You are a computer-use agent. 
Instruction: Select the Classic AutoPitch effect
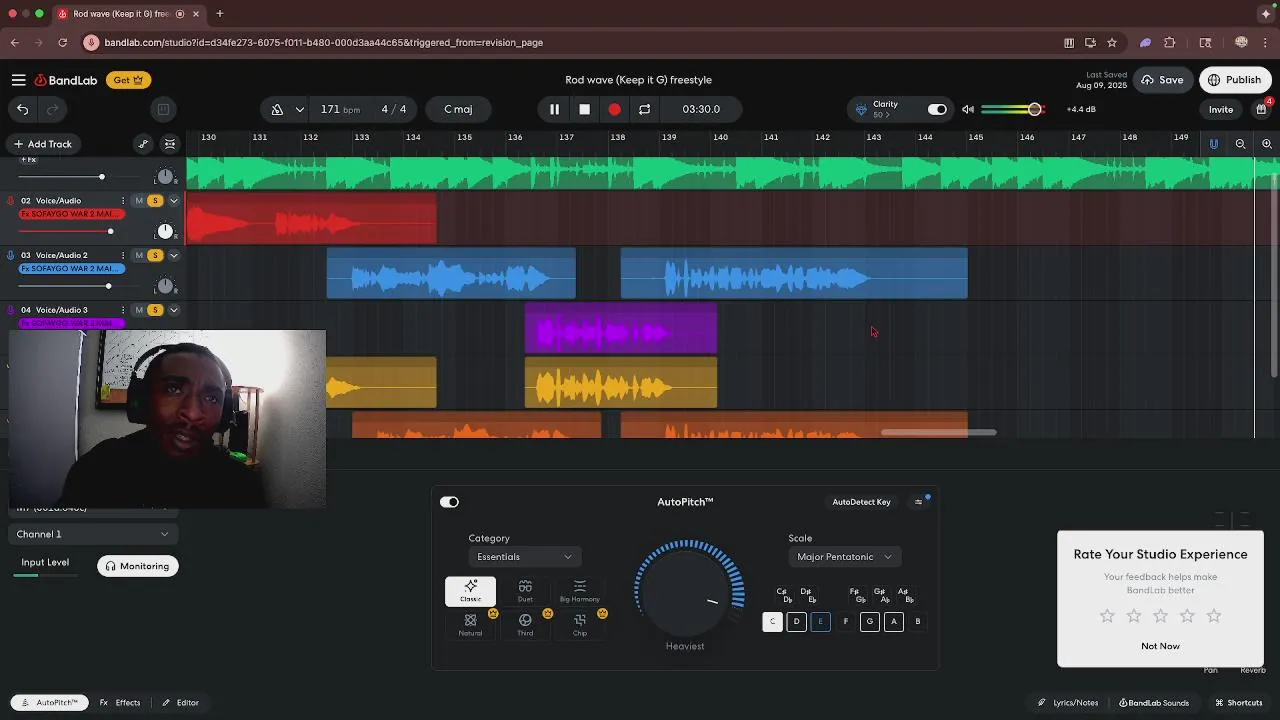click(x=470, y=591)
